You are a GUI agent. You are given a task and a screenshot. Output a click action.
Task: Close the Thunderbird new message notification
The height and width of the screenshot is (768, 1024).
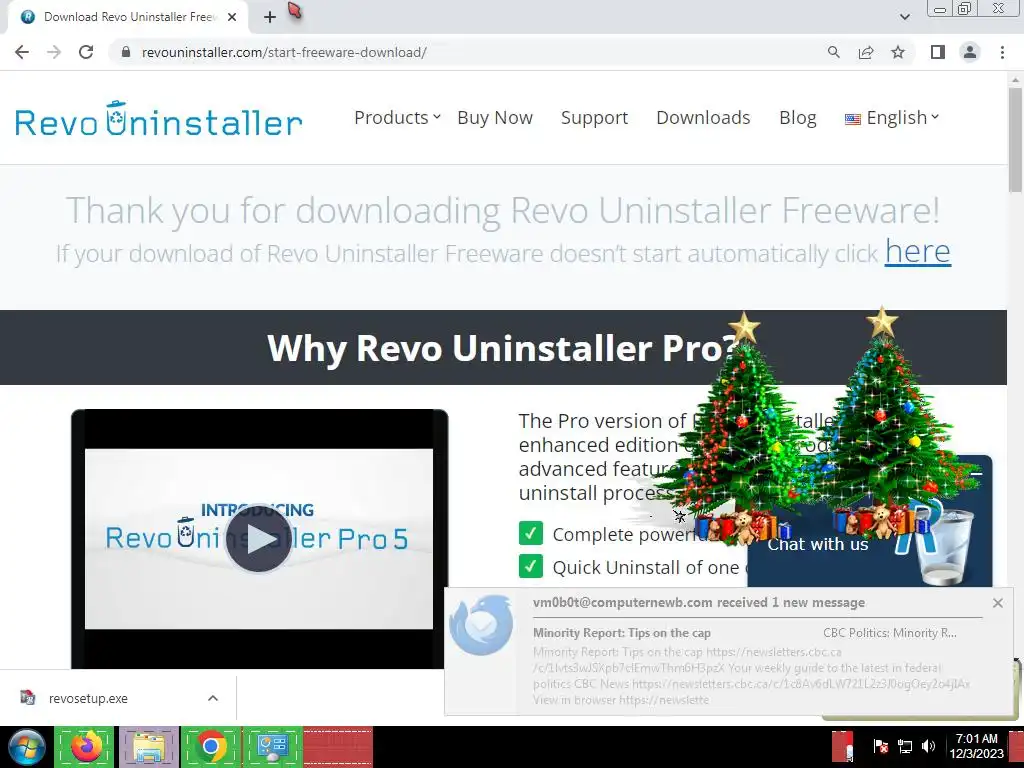tap(997, 603)
